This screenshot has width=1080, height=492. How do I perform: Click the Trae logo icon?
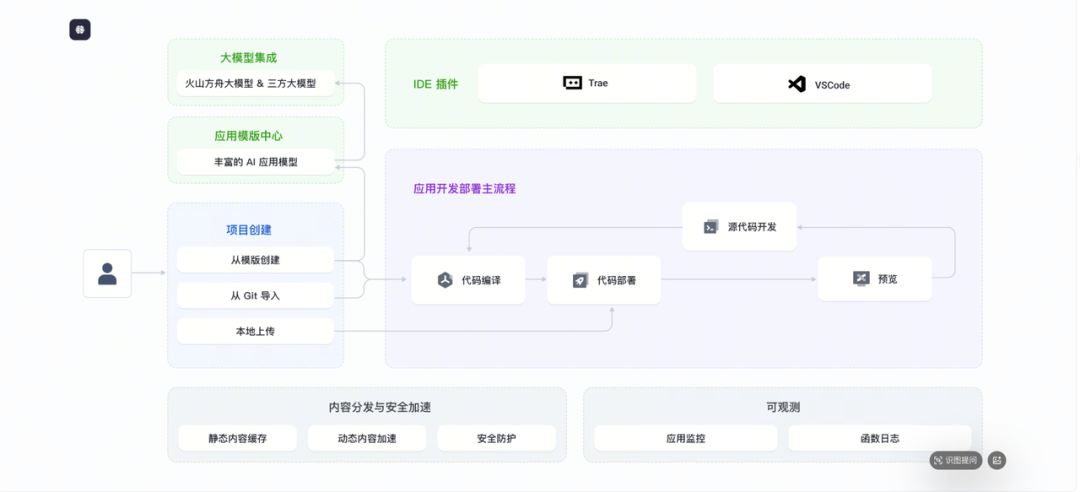click(572, 83)
